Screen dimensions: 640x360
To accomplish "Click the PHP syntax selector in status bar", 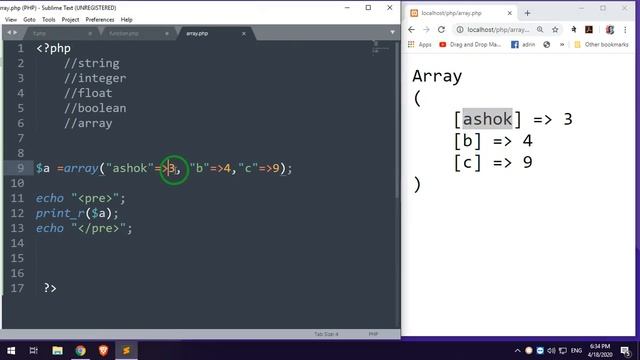I will click(x=373, y=334).
